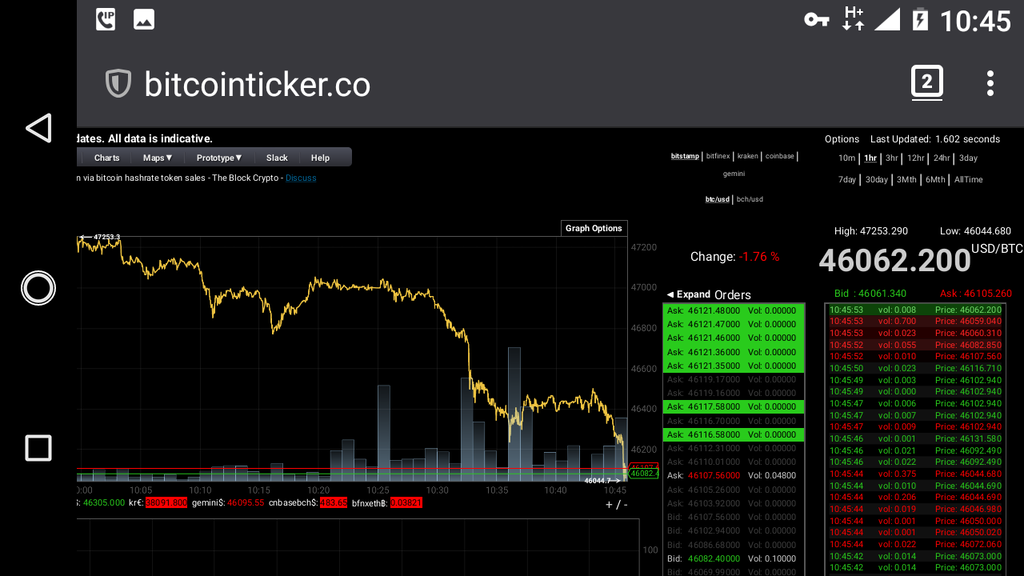Click the Ask : 46105.260 value

pos(976,294)
